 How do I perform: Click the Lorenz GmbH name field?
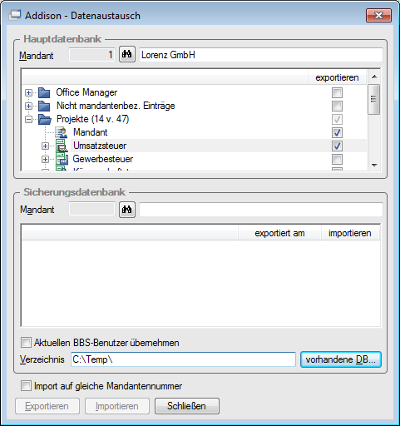(261, 55)
